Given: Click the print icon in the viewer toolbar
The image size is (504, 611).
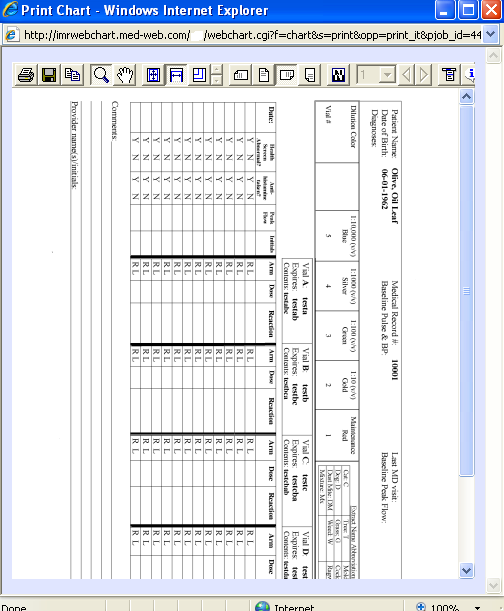Looking at the screenshot, I should [x=26, y=74].
